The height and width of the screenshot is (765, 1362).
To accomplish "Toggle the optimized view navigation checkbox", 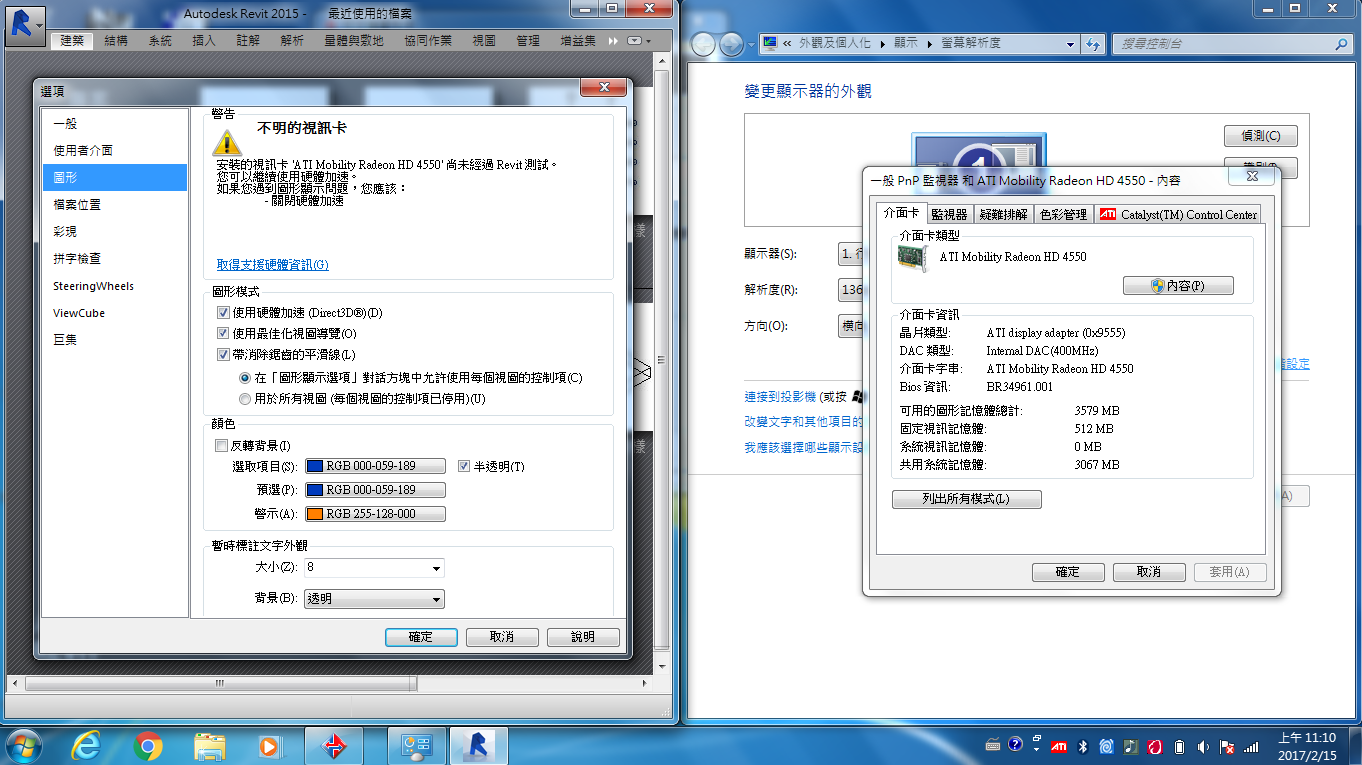I will 223,333.
